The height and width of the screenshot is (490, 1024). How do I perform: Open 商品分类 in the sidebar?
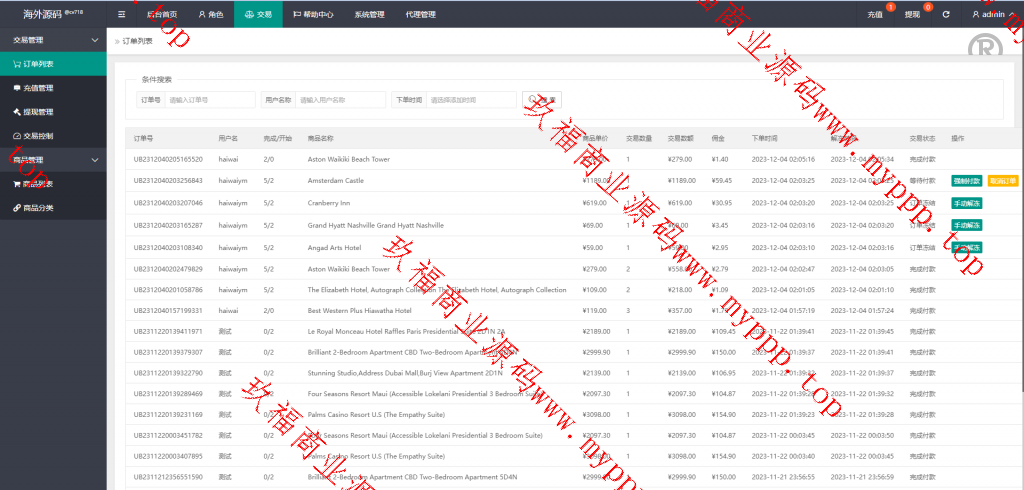pos(38,208)
